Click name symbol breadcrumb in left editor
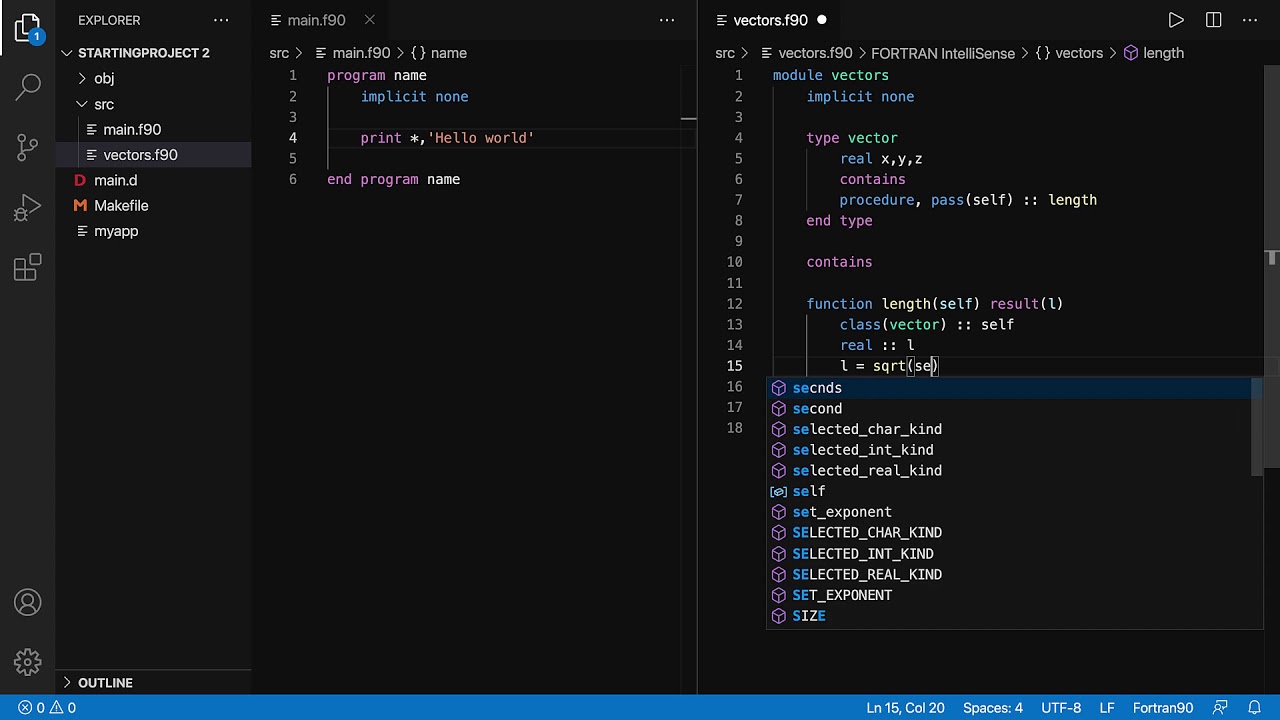 coord(439,53)
